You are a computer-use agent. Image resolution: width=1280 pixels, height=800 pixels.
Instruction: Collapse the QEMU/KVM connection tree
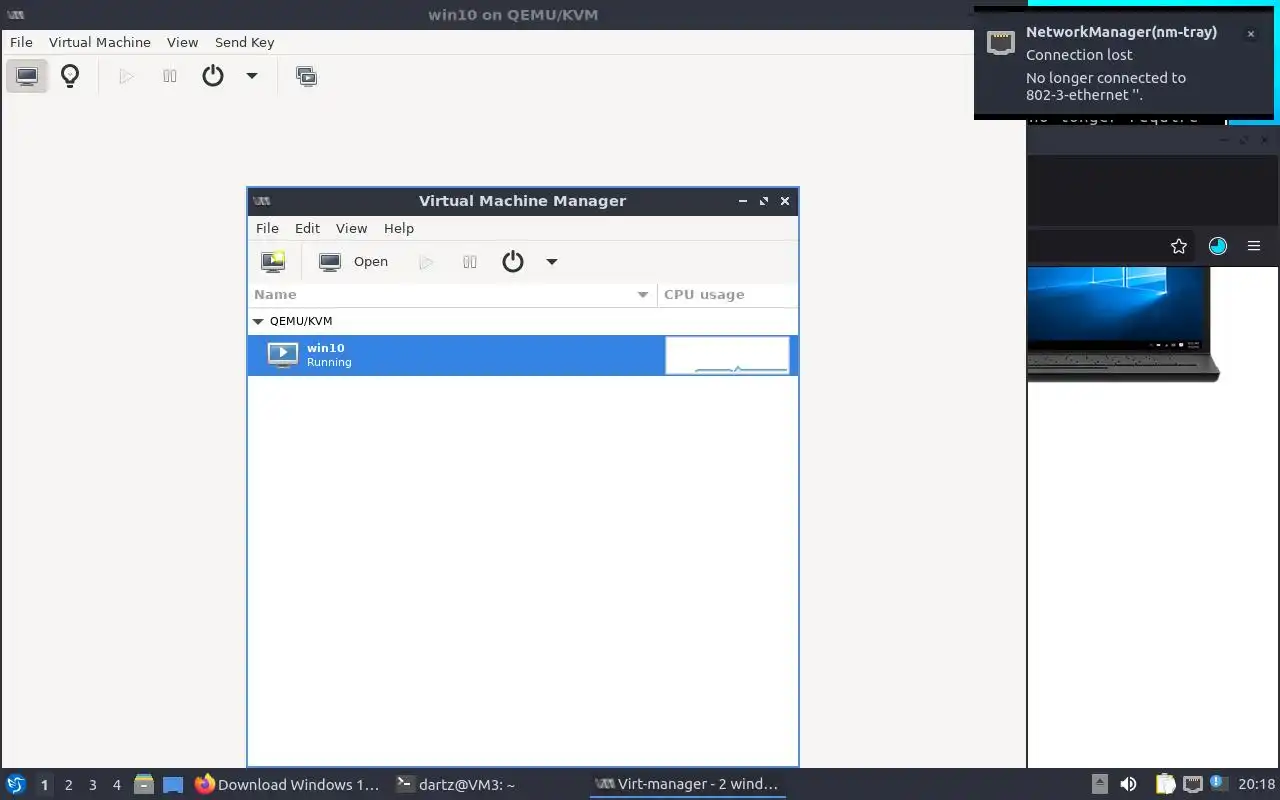(x=258, y=322)
